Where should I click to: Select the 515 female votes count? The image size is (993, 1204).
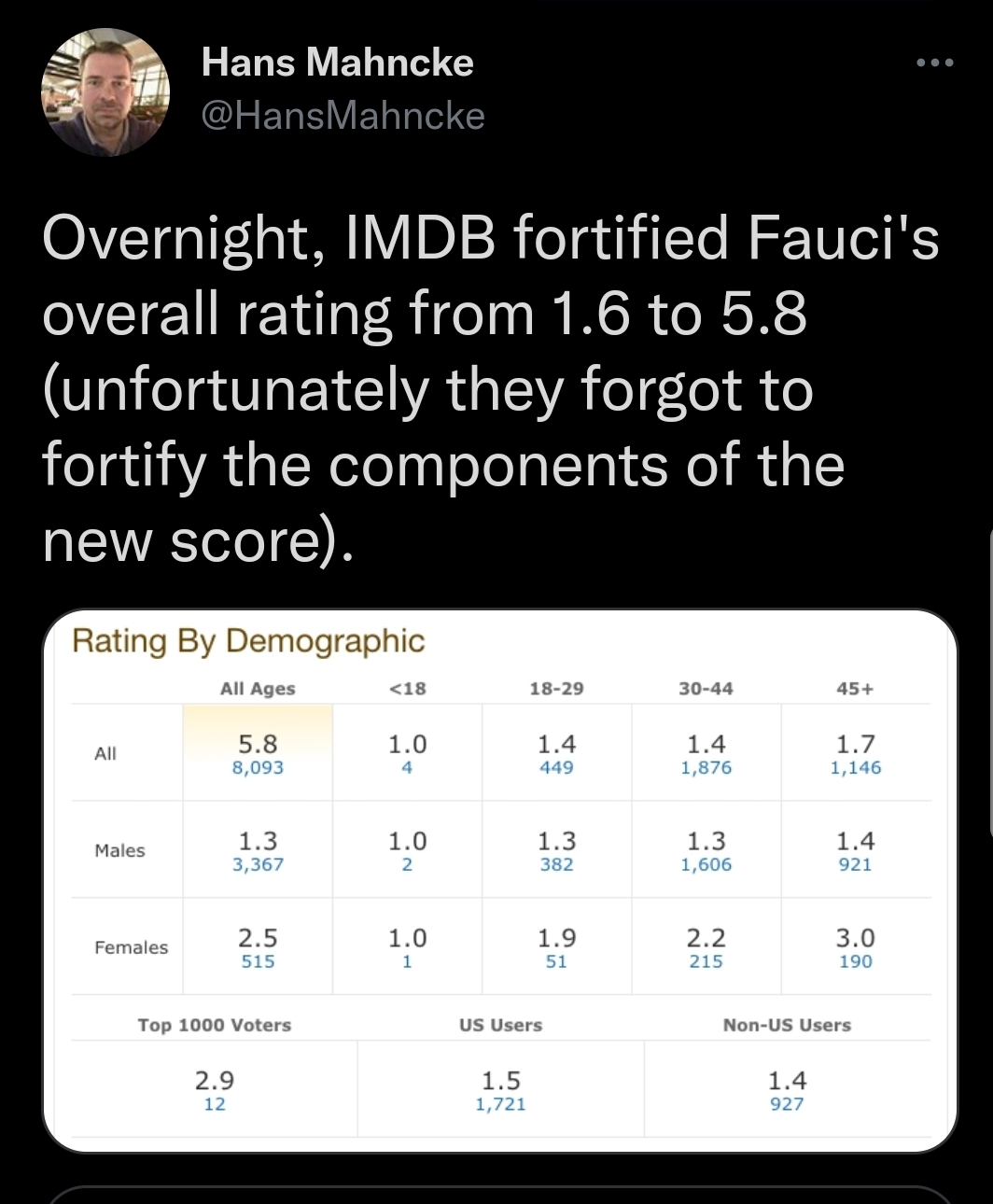[x=258, y=961]
